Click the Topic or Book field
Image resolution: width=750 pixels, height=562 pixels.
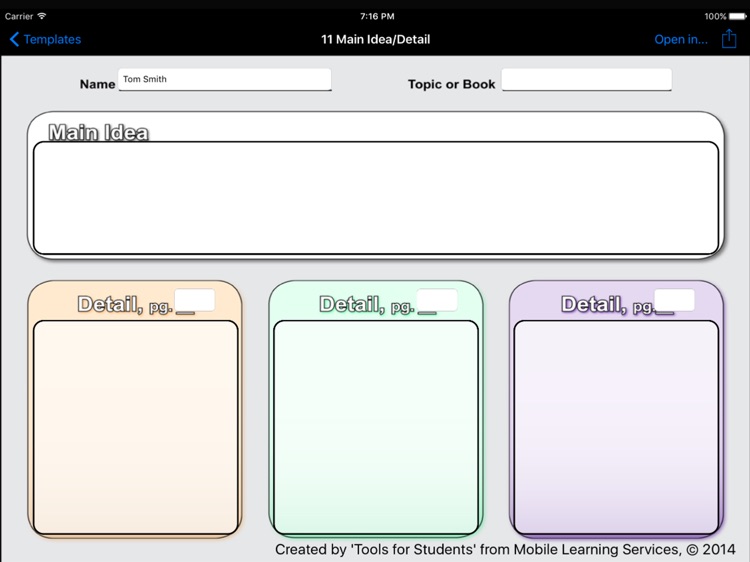[586, 79]
